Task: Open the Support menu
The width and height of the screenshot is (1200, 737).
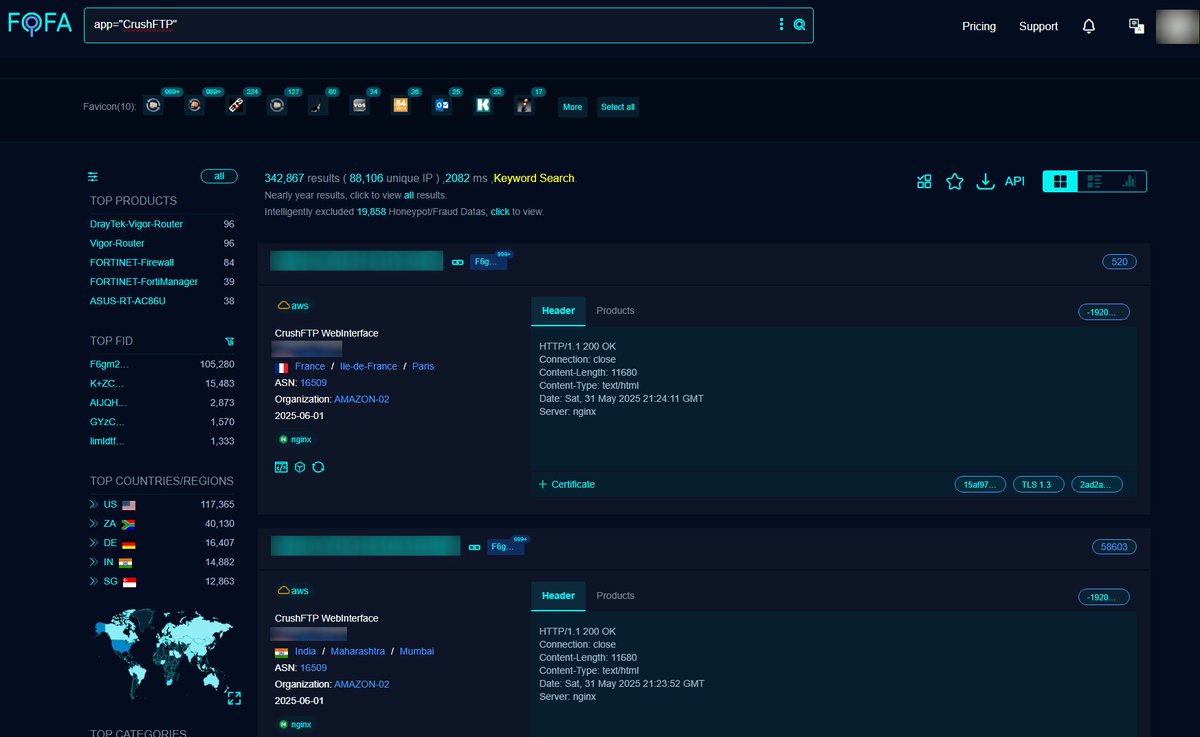Action: 1038,26
